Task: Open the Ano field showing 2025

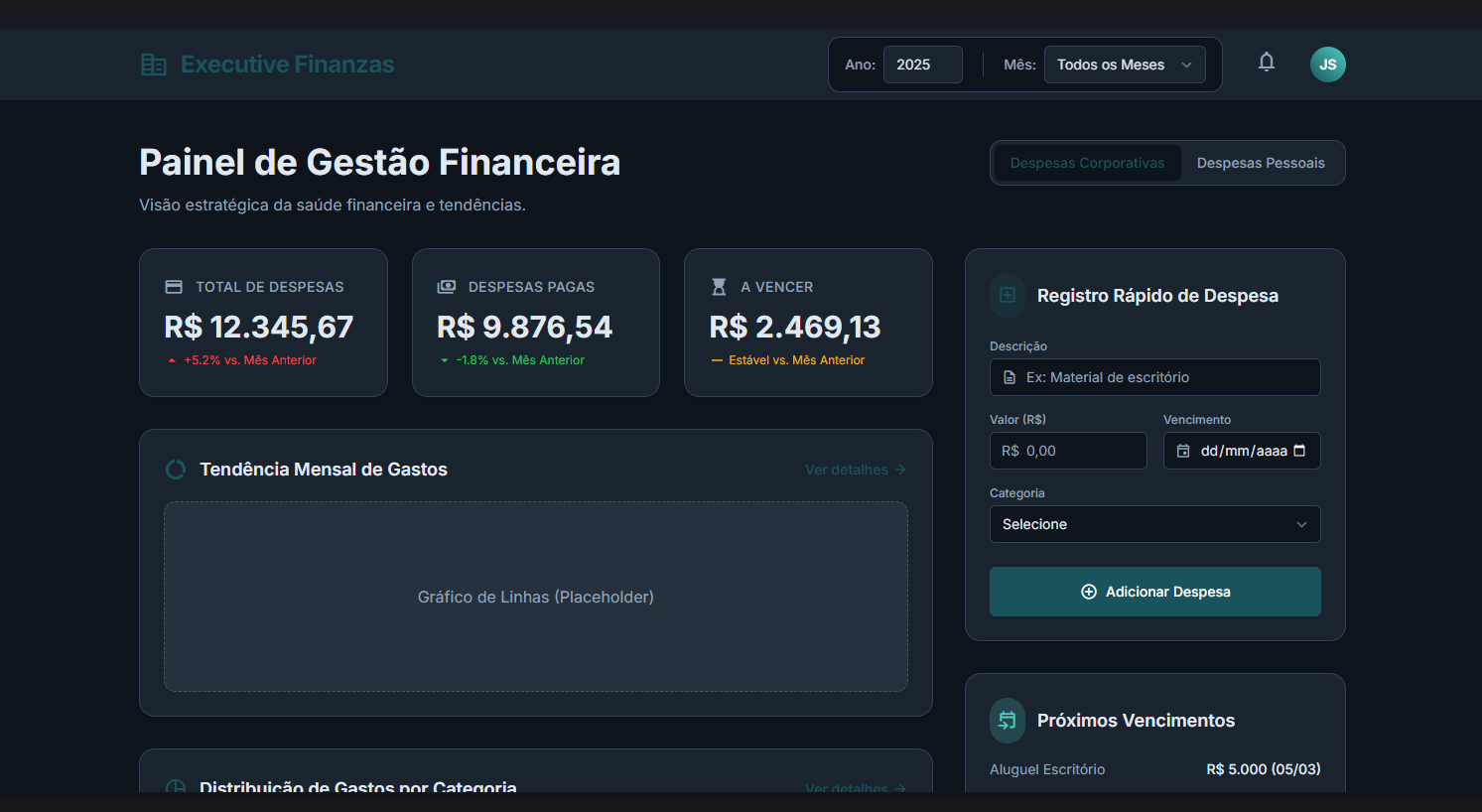Action: click(922, 64)
